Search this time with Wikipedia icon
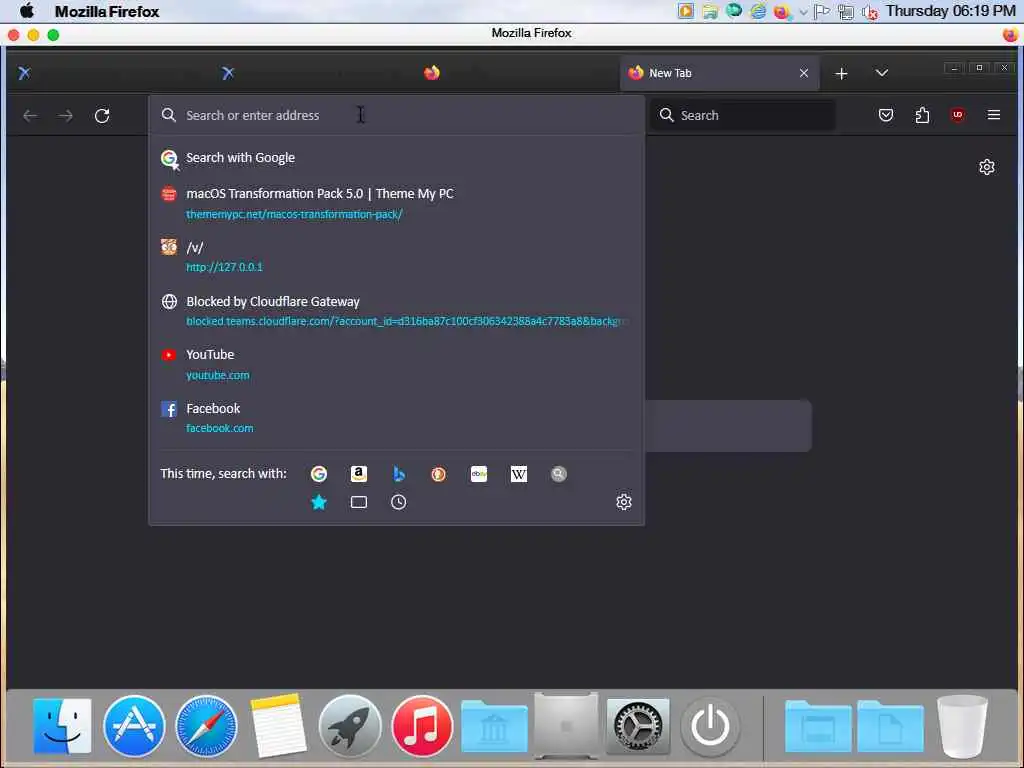The width and height of the screenshot is (1024, 768). [x=519, y=473]
